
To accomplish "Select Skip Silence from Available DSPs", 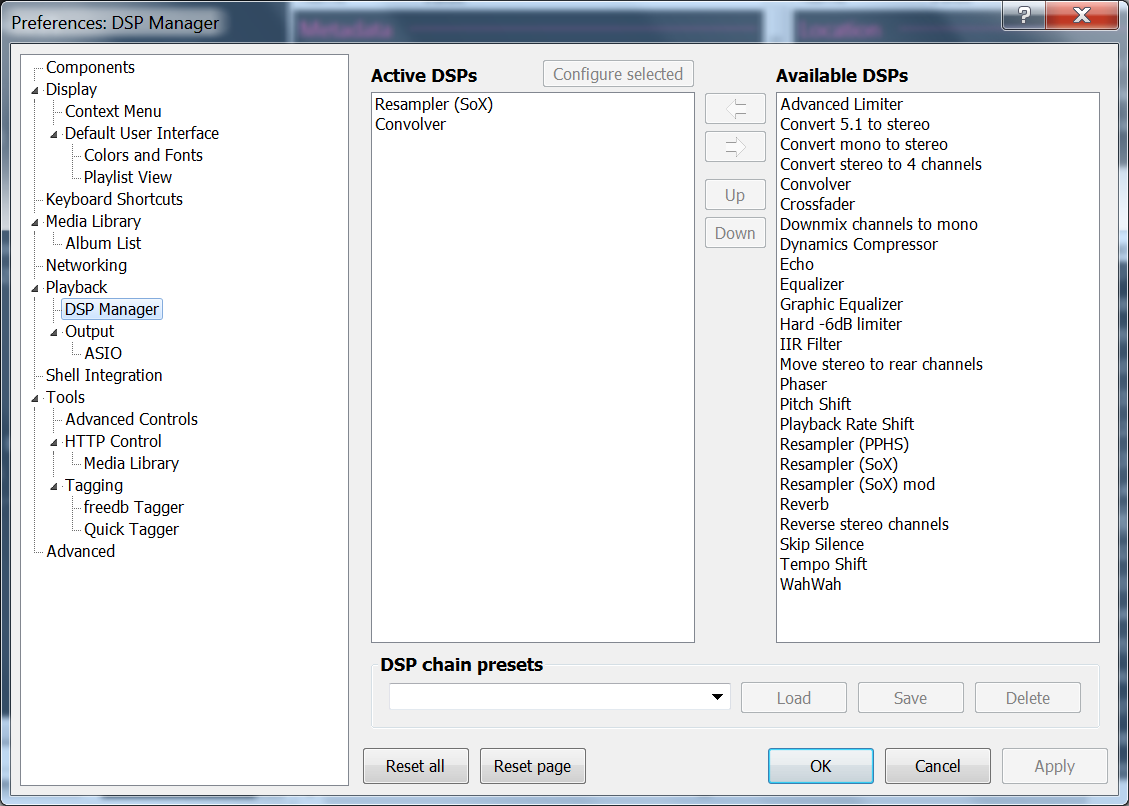I will click(x=821, y=544).
